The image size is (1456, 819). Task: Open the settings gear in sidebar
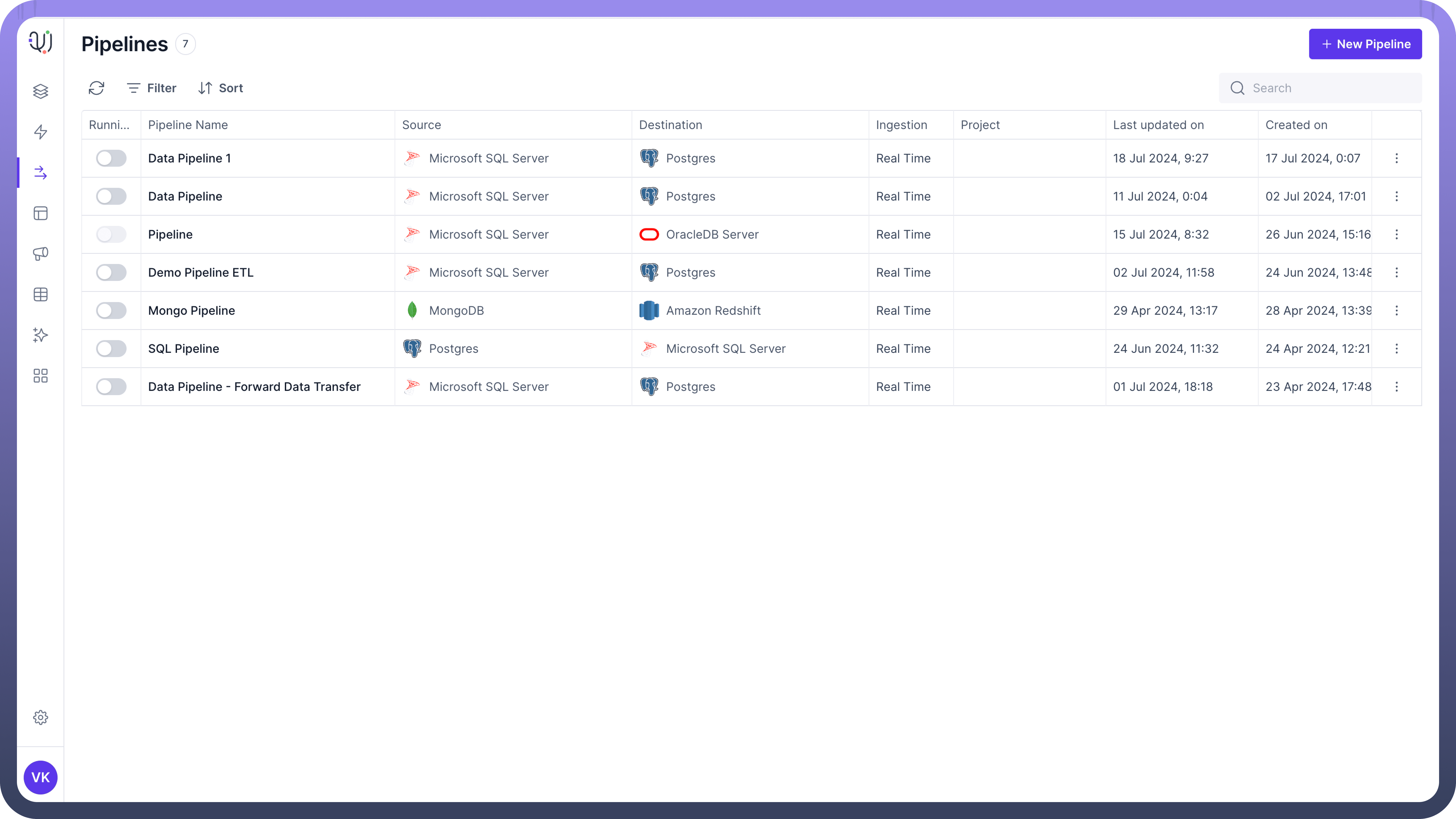pyautogui.click(x=40, y=717)
